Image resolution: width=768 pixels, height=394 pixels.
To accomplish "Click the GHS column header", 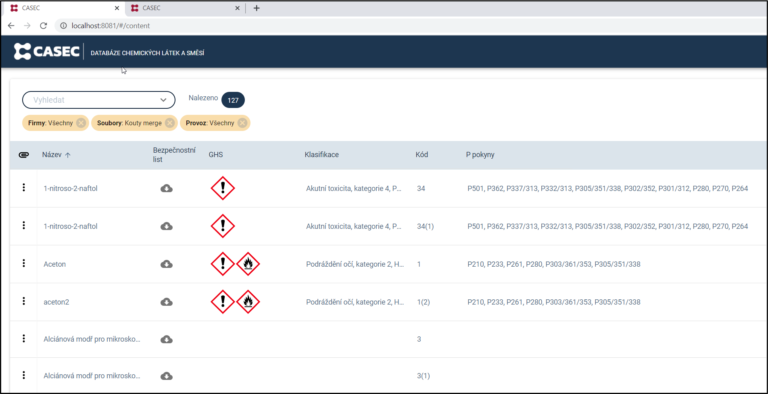I will pos(215,155).
